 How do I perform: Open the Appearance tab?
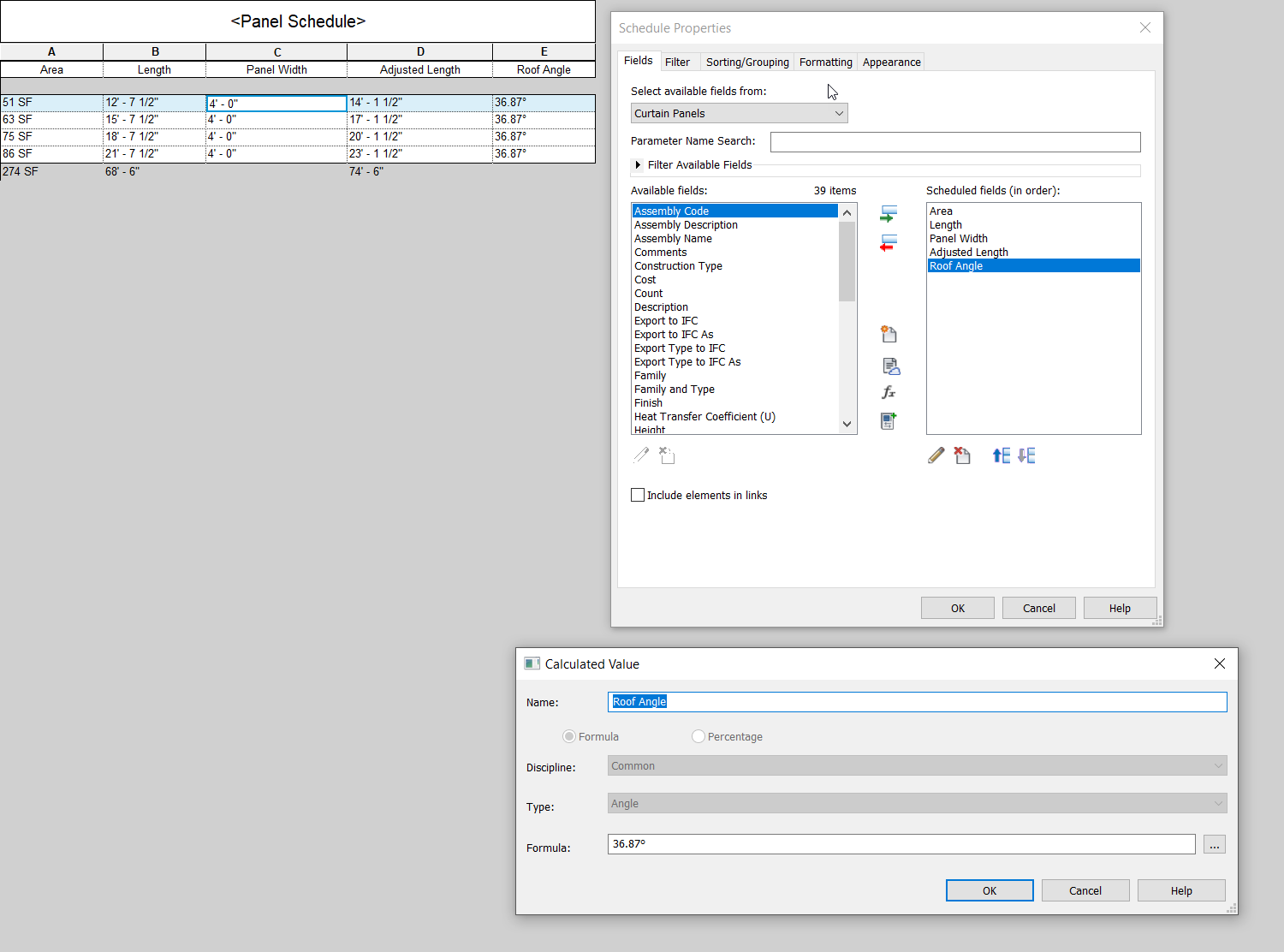890,62
